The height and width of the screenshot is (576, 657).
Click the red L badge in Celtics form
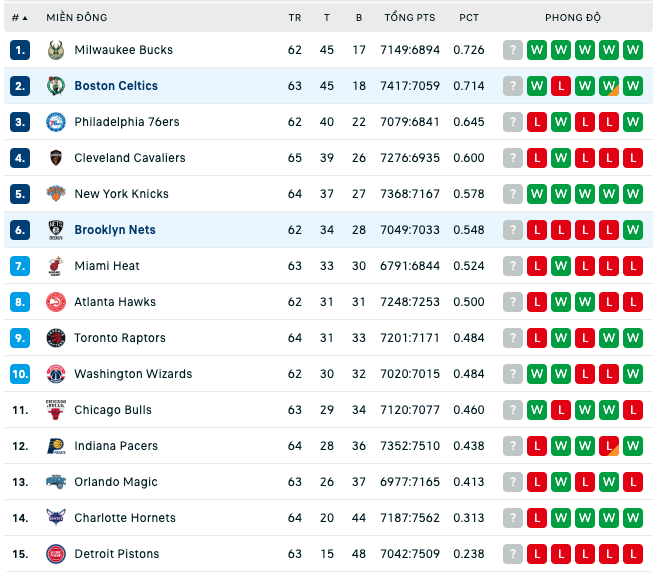tap(561, 86)
